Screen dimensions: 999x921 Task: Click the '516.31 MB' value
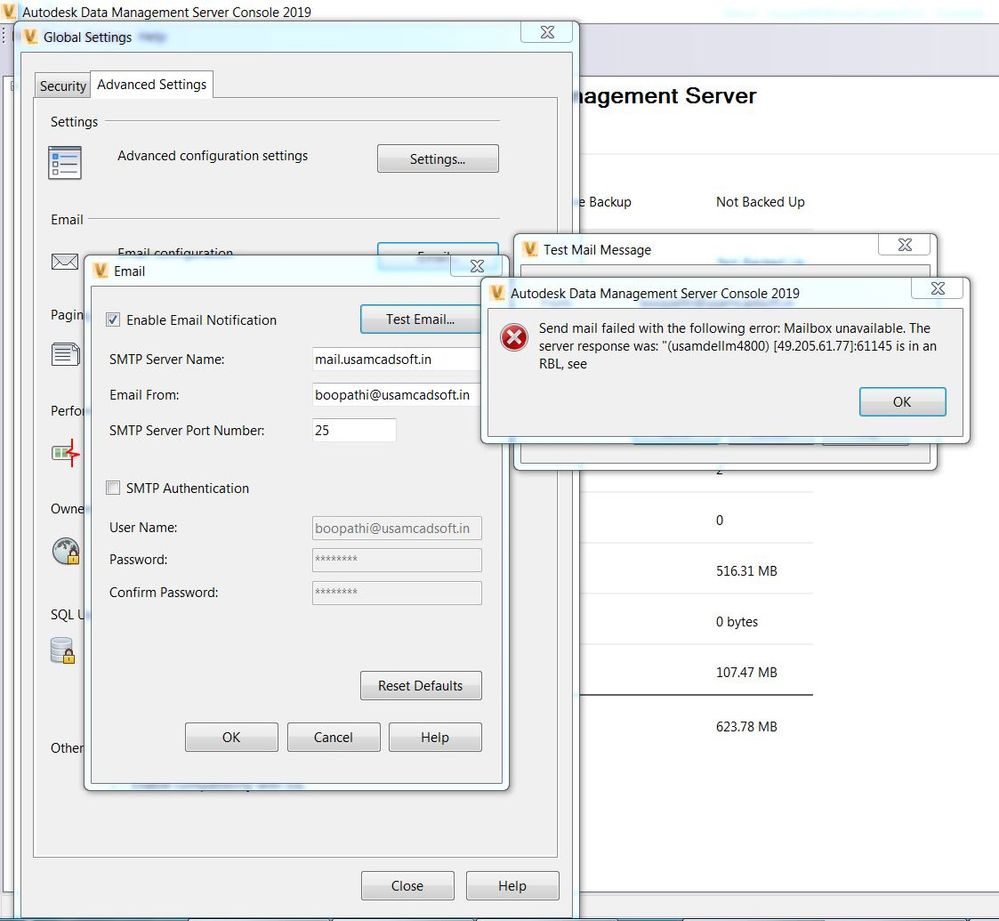747,571
